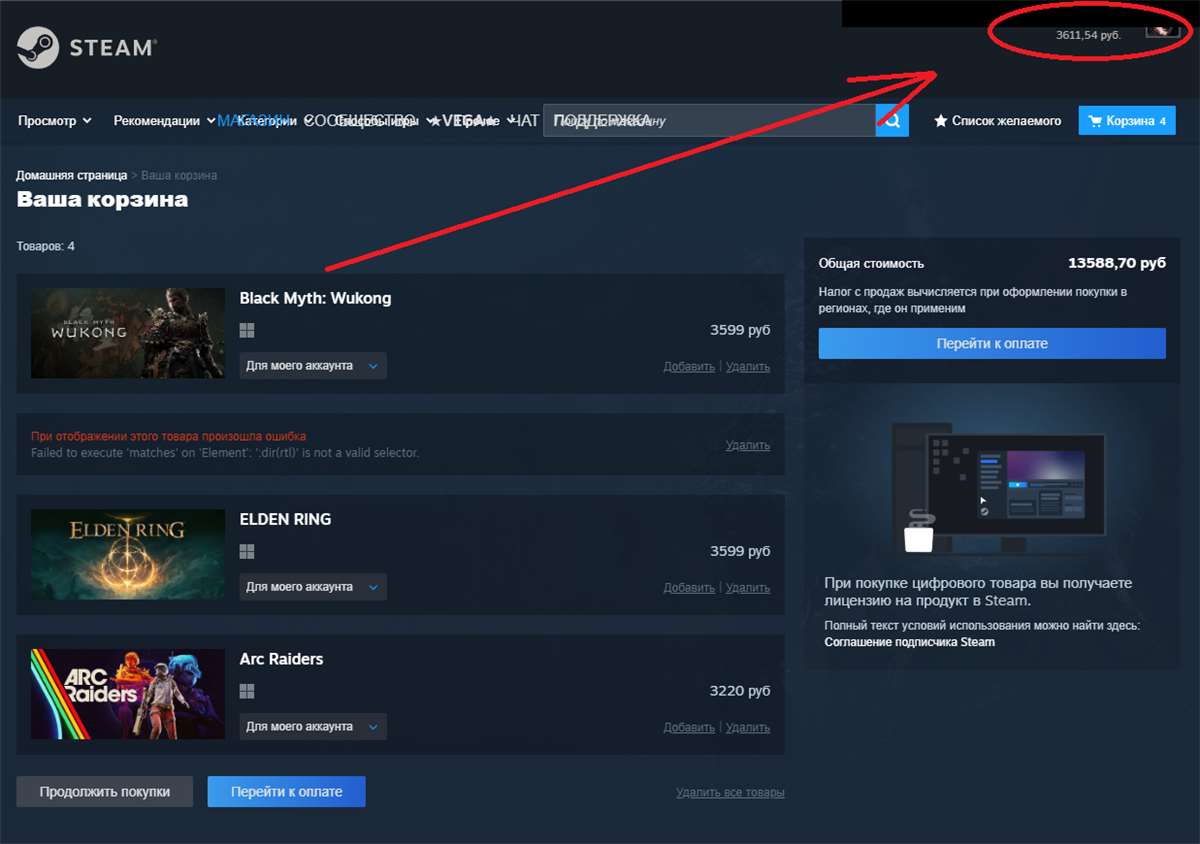Click 'Перейти к оплате' in the total panel
This screenshot has width=1200, height=844.
point(992,343)
